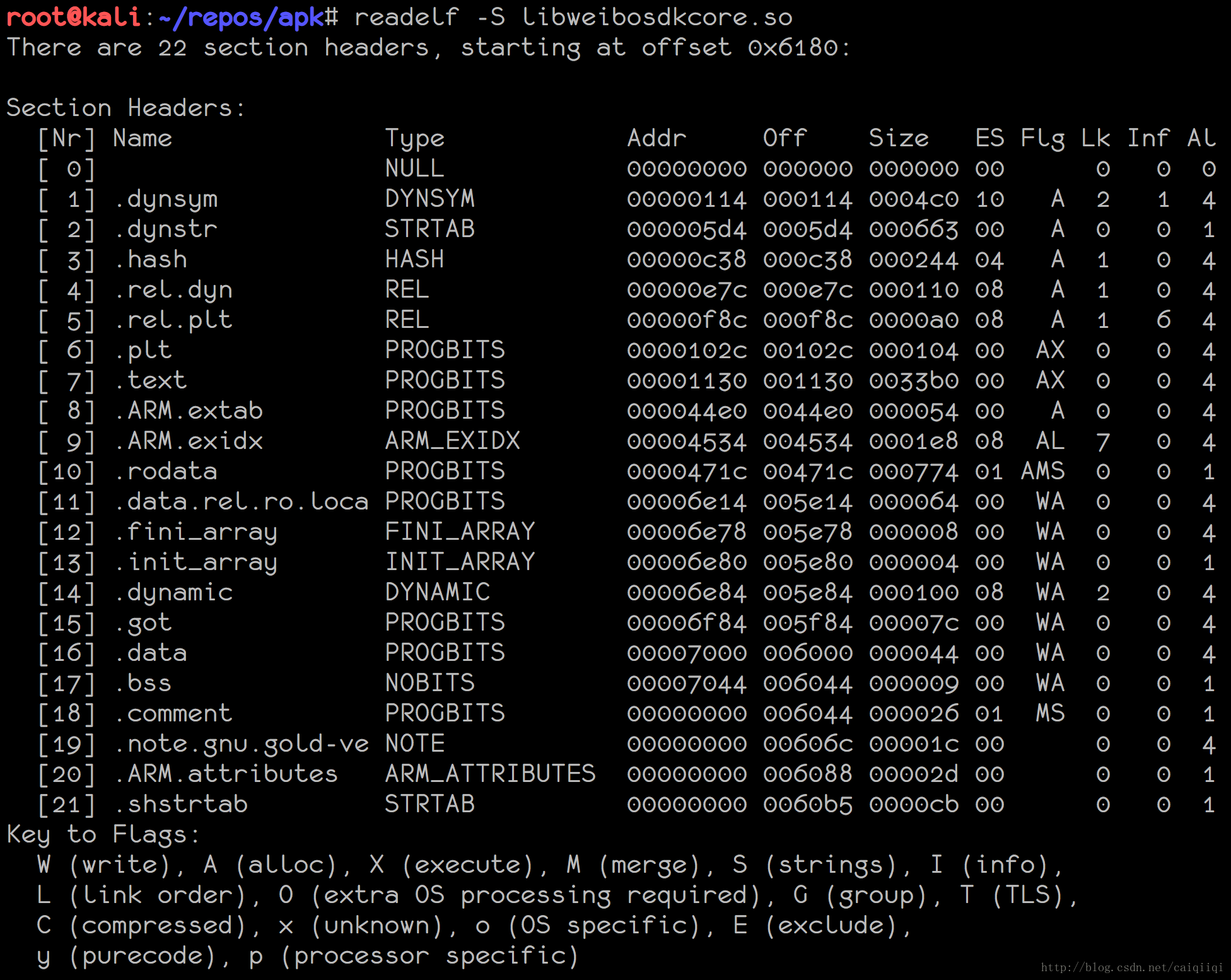This screenshot has width=1231, height=980.
Task: Click the .data section name
Action: 151,653
